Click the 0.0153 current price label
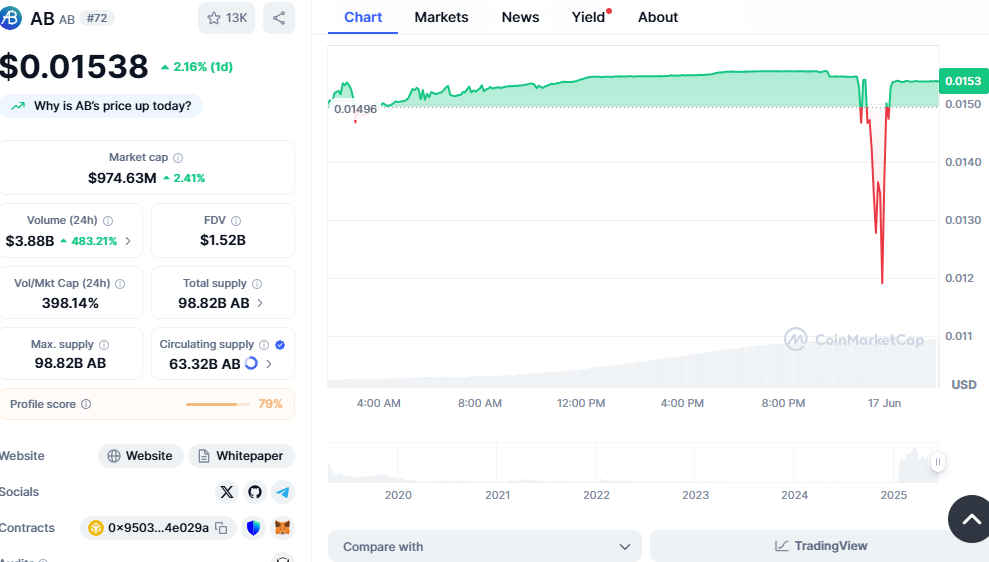The image size is (989, 562). tap(963, 81)
